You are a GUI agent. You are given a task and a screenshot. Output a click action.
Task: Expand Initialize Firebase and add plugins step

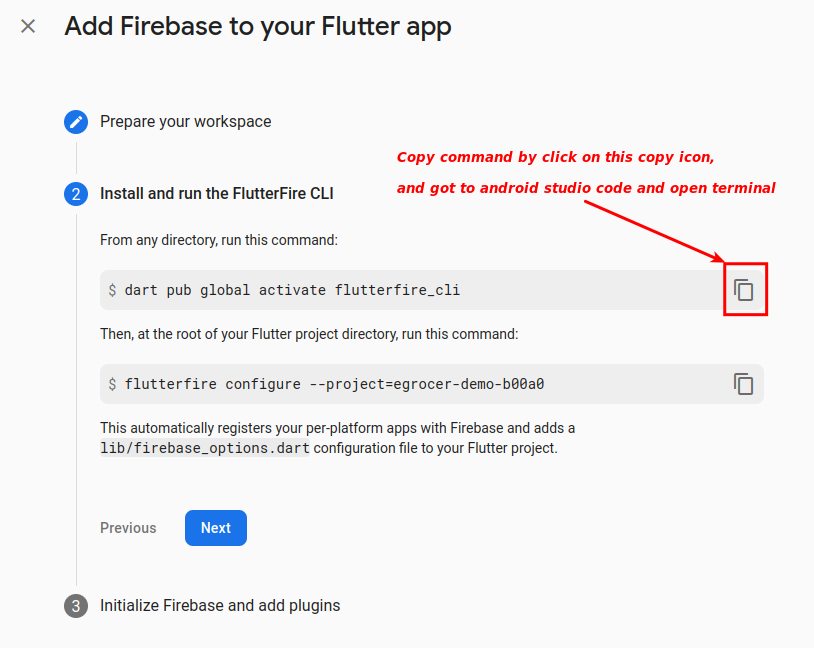tap(220, 605)
